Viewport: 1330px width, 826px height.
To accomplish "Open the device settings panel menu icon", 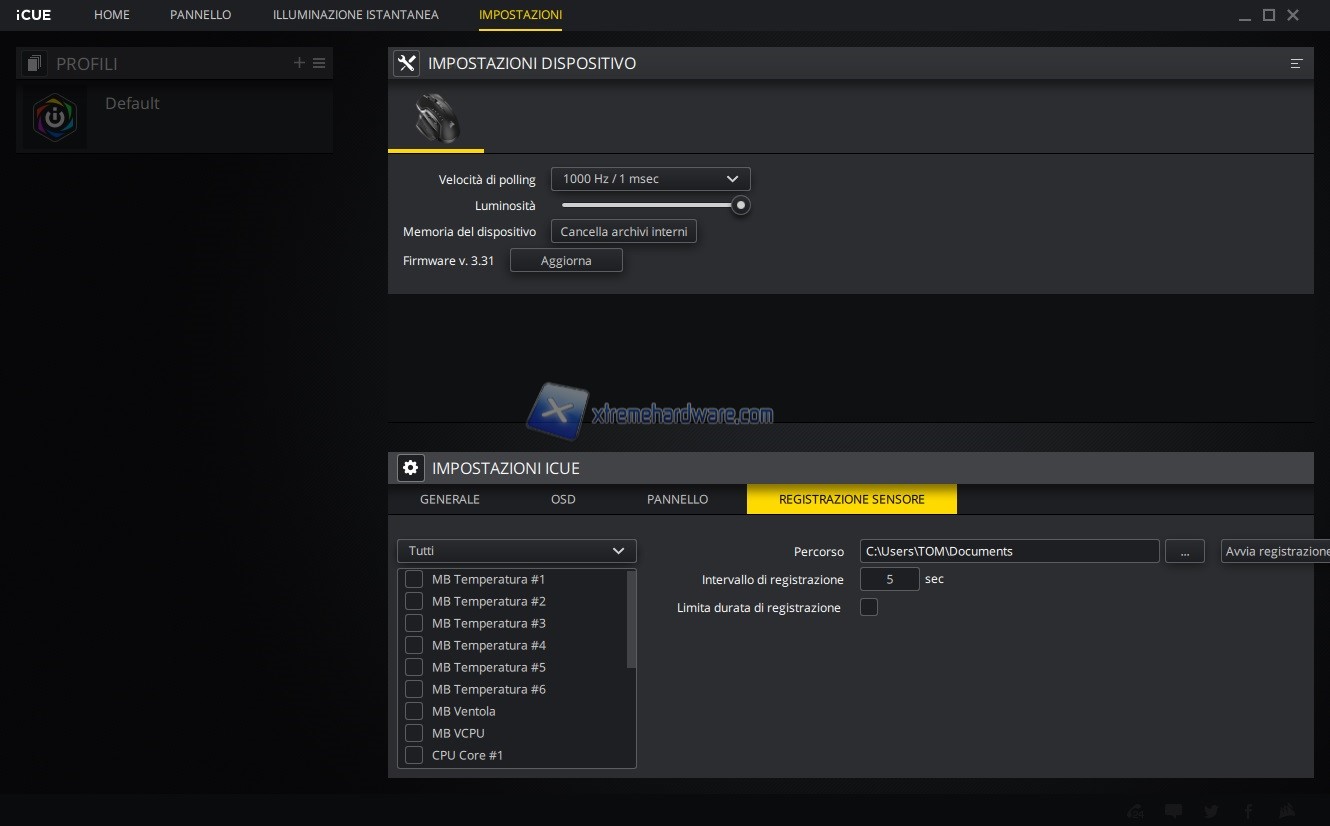I will (1296, 63).
